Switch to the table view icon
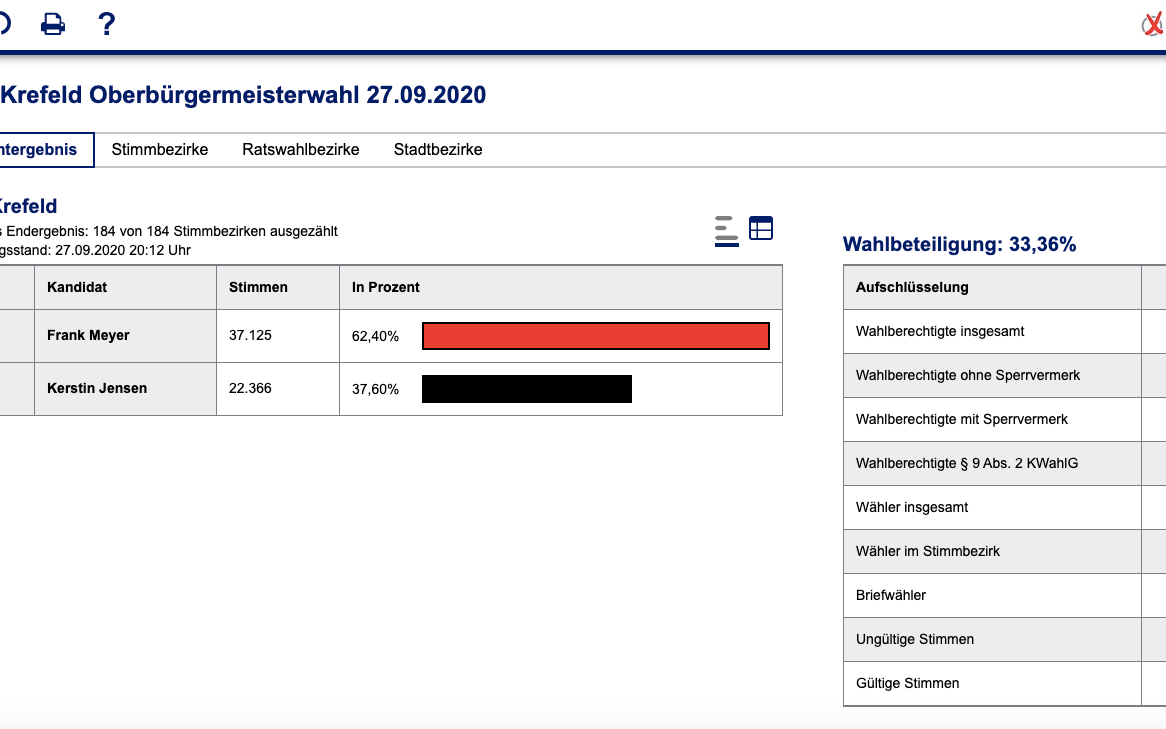The image size is (1166, 729). (x=761, y=229)
